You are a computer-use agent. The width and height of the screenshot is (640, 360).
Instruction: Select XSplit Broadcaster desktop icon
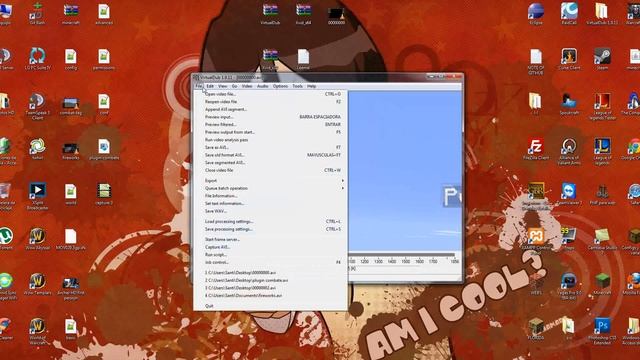(37, 196)
